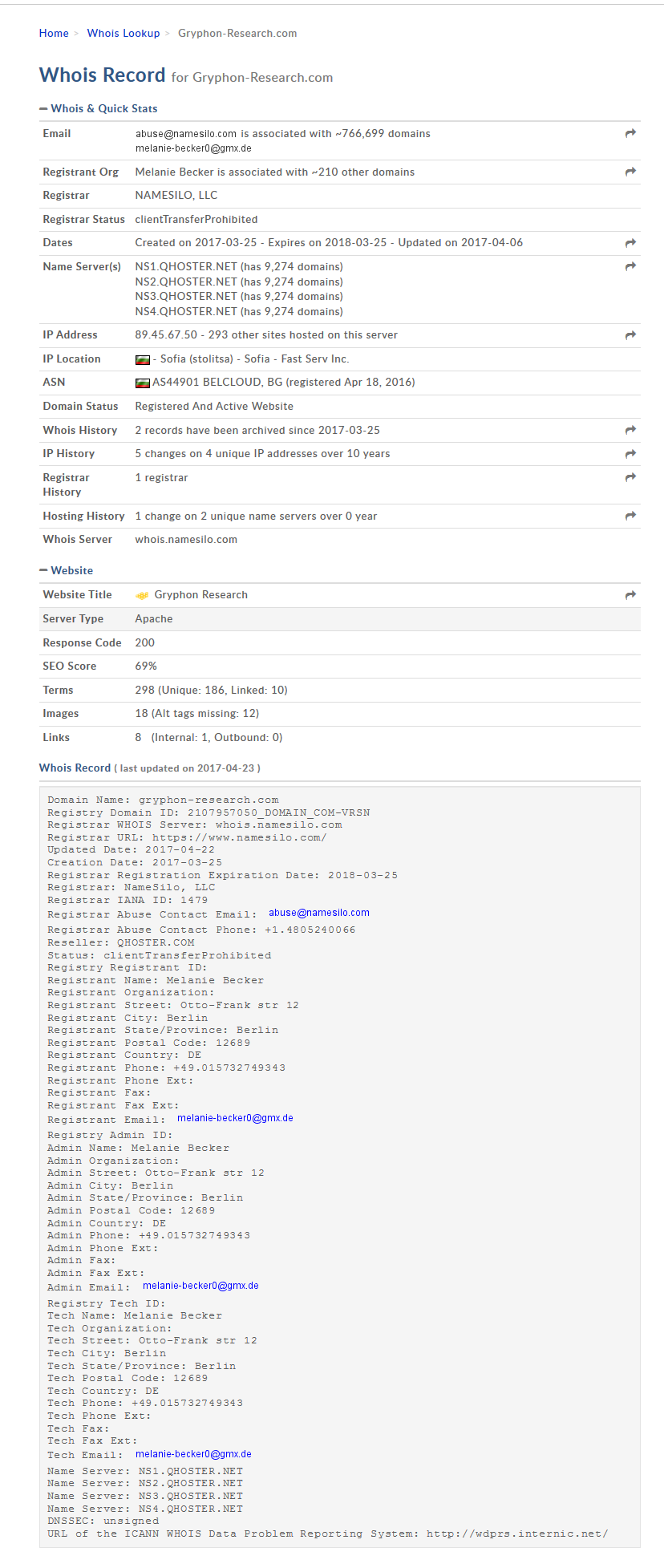Screen dimensions: 664x1568
Task: Click melanie-becker0@gmx.de in the Email row
Action: point(193,148)
